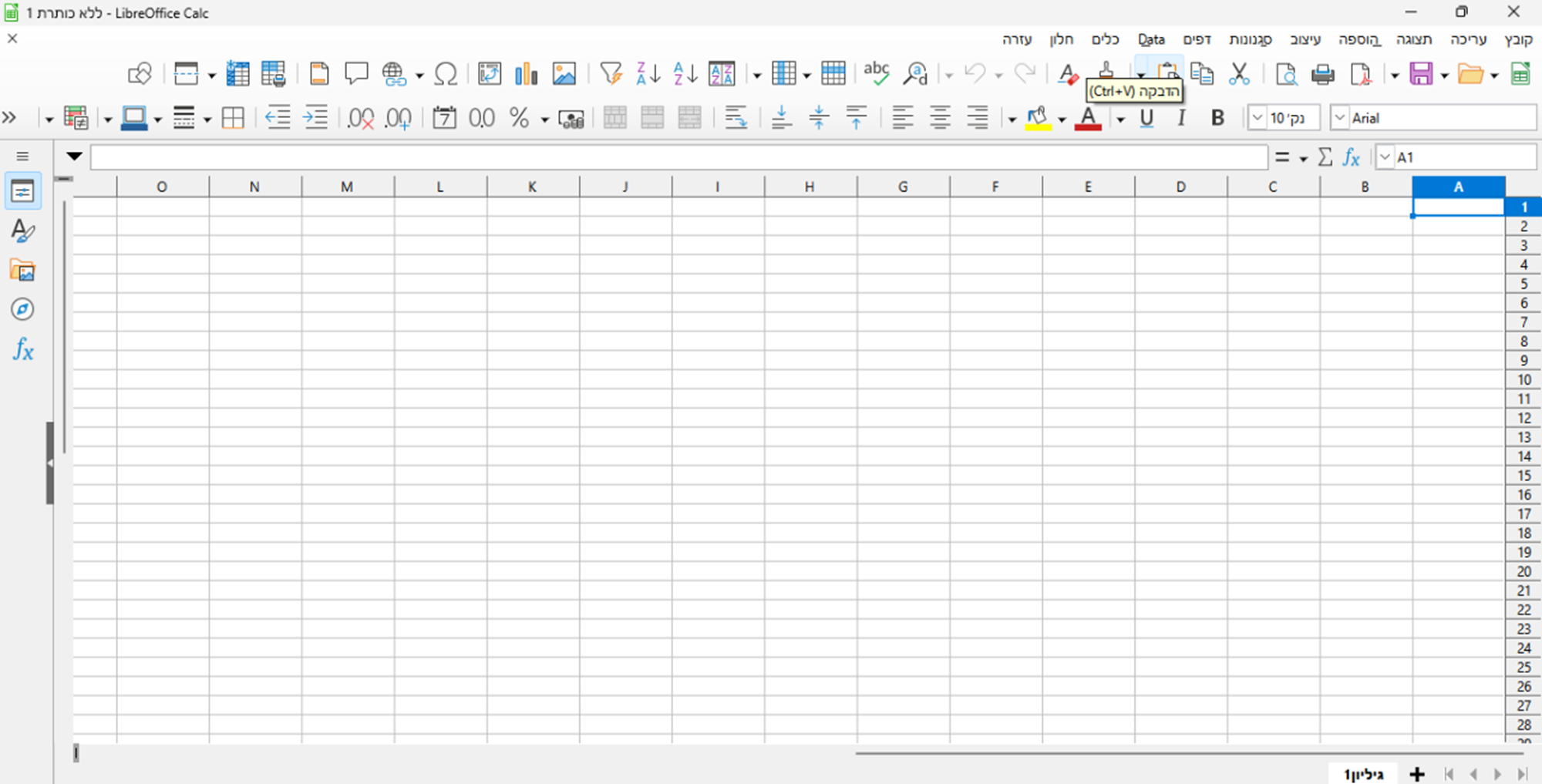Expand the formula bar
Image resolution: width=1542 pixels, height=784 pixels.
pos(74,156)
